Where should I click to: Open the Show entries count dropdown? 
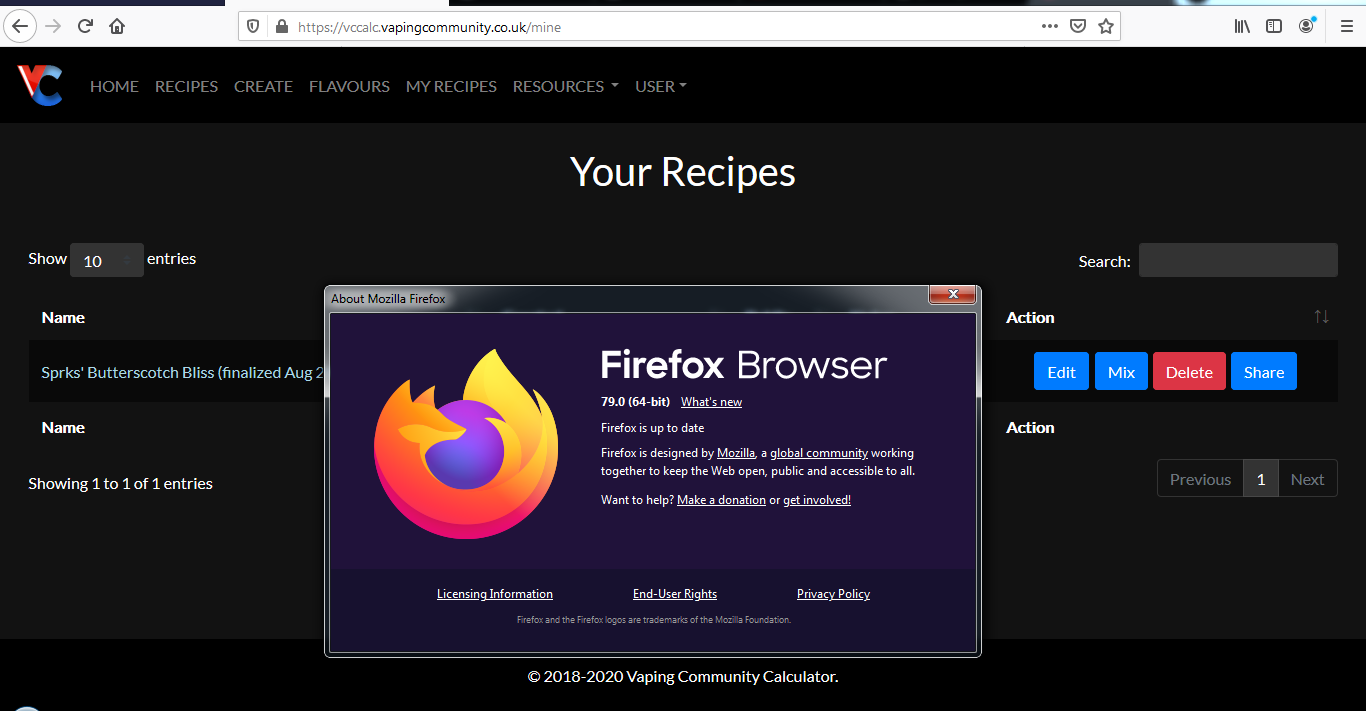(107, 260)
